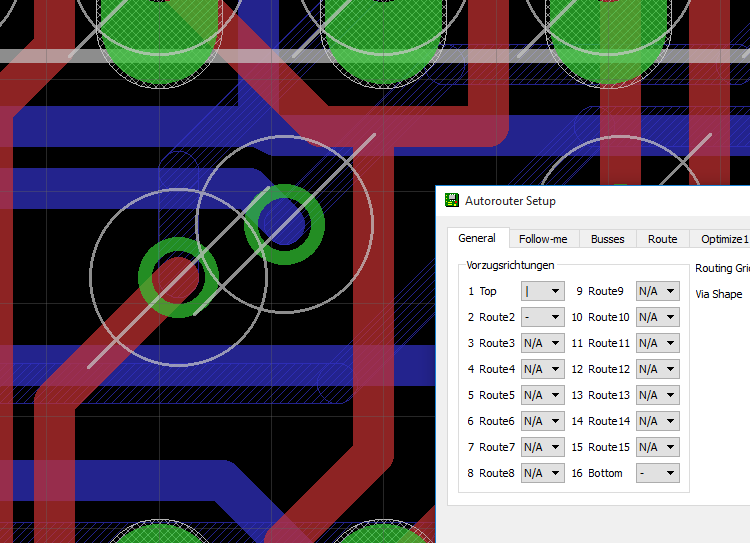750x543 pixels.
Task: Open the 13 Route13 direction dropdown
Action: [658, 395]
